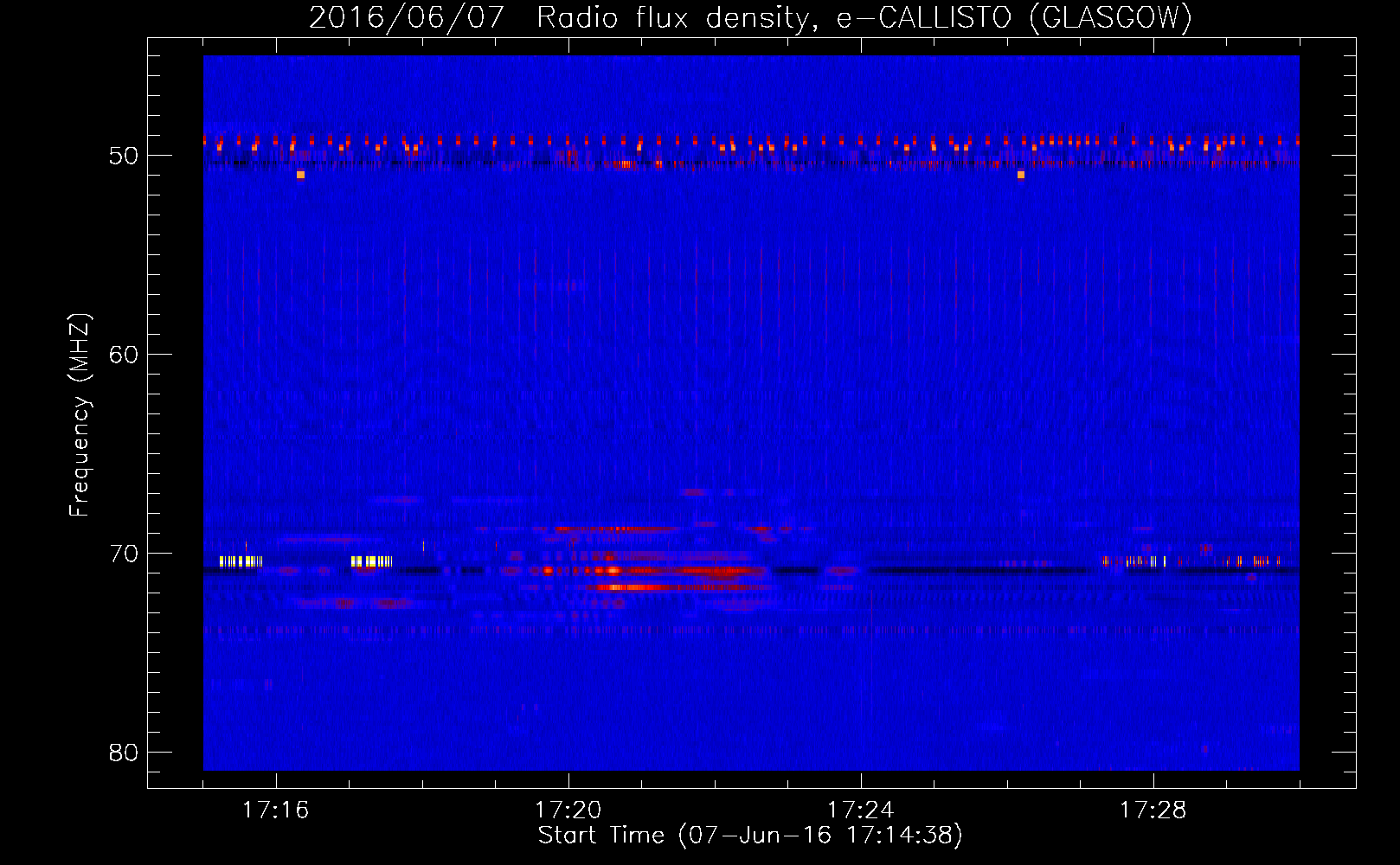This screenshot has height=865, width=1400.
Task: Click the '80' frequency tick label
Action: coord(124,753)
